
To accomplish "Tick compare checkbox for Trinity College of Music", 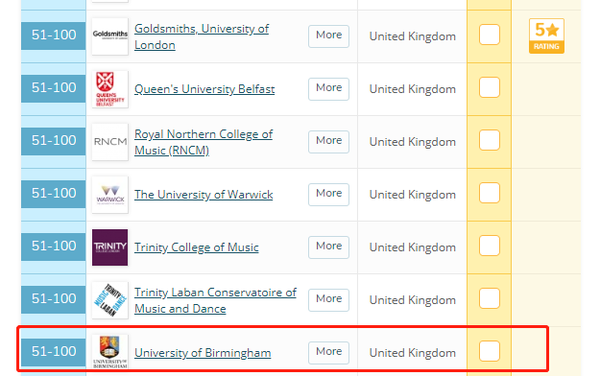I will tap(489, 246).
